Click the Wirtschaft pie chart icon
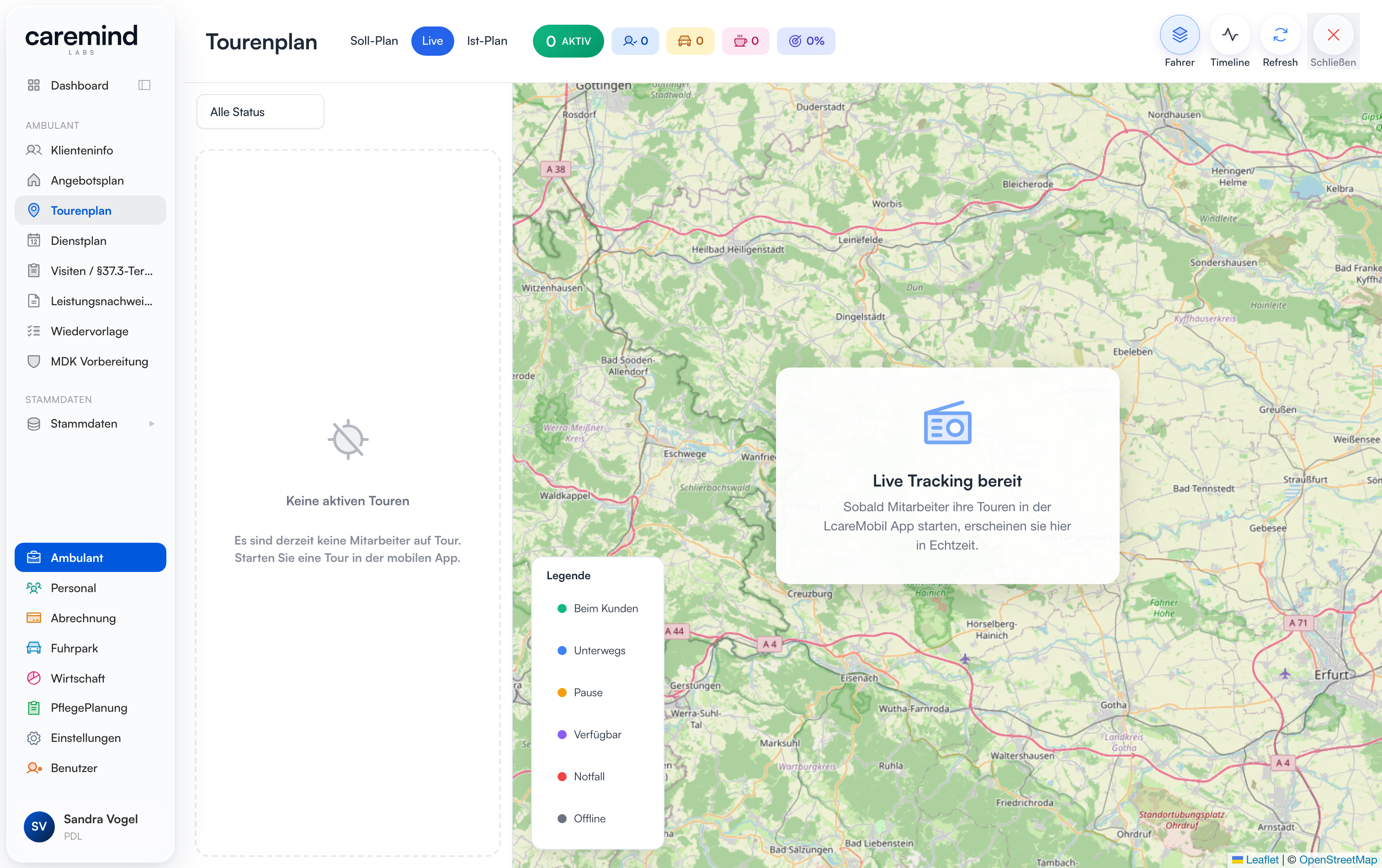1382x868 pixels. (x=34, y=678)
